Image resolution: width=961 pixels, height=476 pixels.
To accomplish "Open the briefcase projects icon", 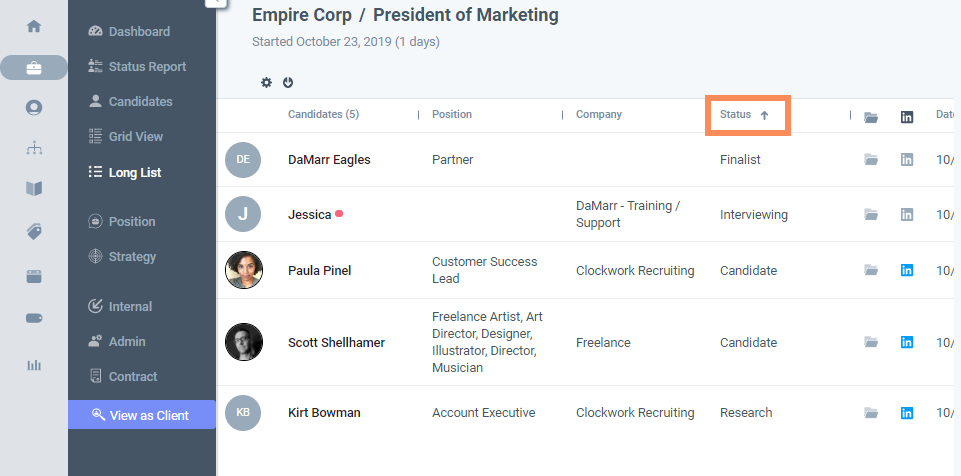I will tap(34, 68).
